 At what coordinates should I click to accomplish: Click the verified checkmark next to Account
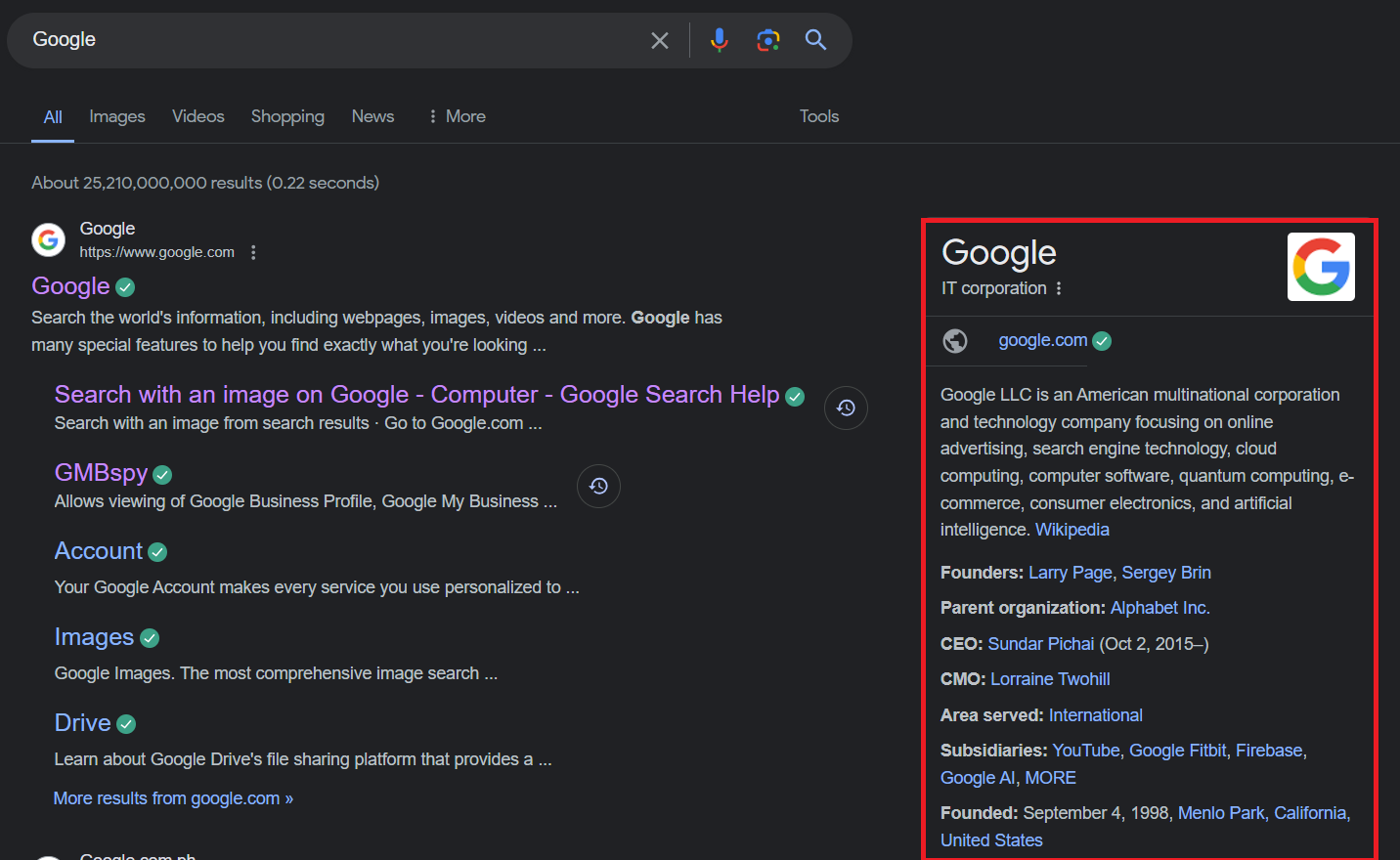tap(157, 552)
